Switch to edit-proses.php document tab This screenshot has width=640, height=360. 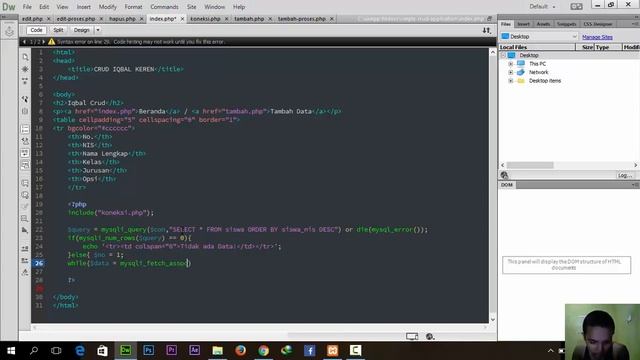click(x=76, y=19)
